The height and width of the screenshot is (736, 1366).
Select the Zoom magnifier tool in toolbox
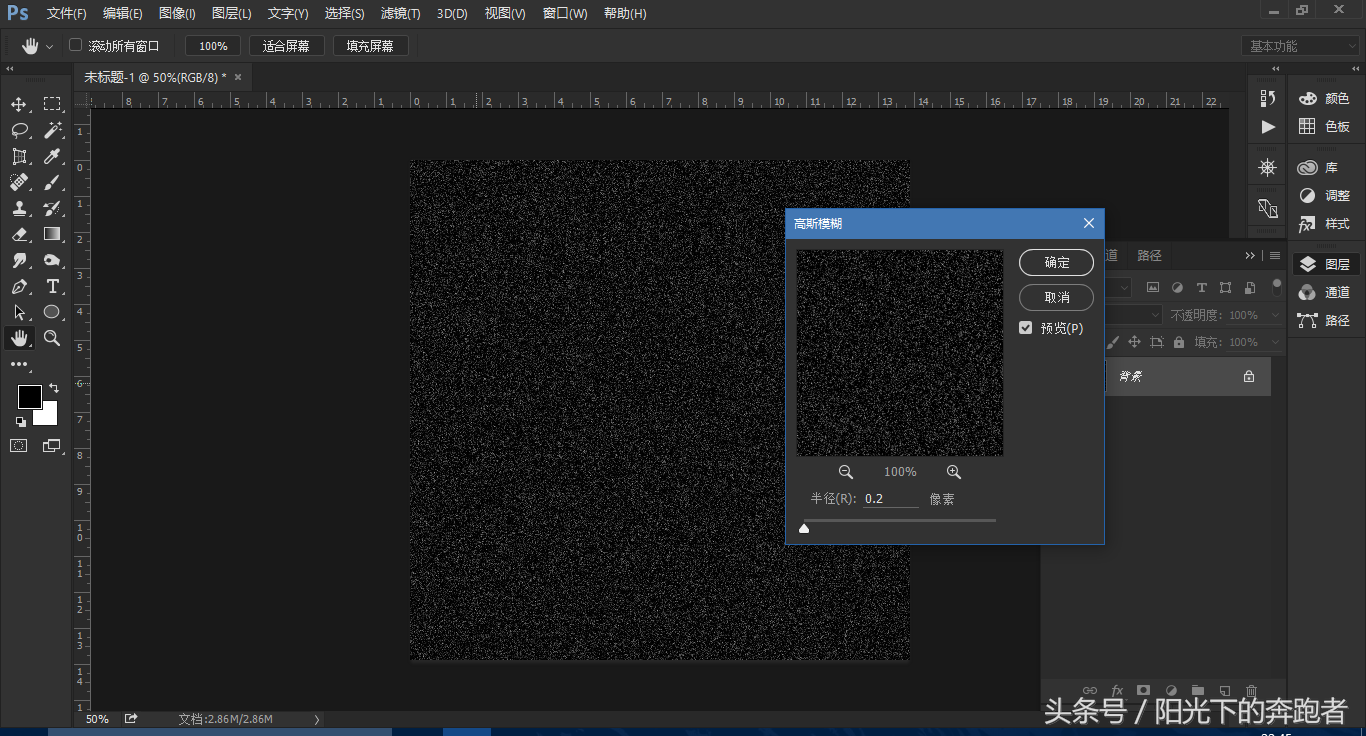[x=52, y=338]
